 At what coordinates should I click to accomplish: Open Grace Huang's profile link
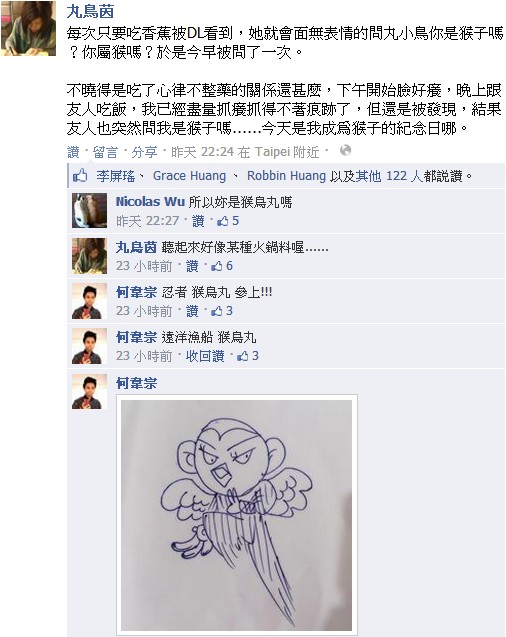pyautogui.click(x=189, y=176)
